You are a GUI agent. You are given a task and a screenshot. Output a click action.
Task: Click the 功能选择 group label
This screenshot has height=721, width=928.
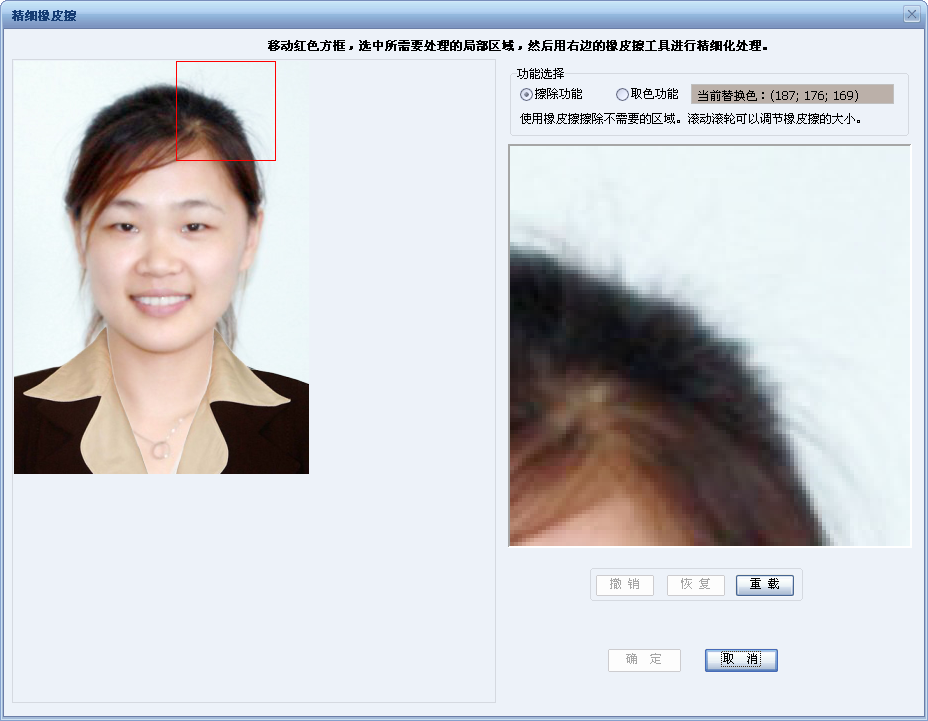click(540, 74)
